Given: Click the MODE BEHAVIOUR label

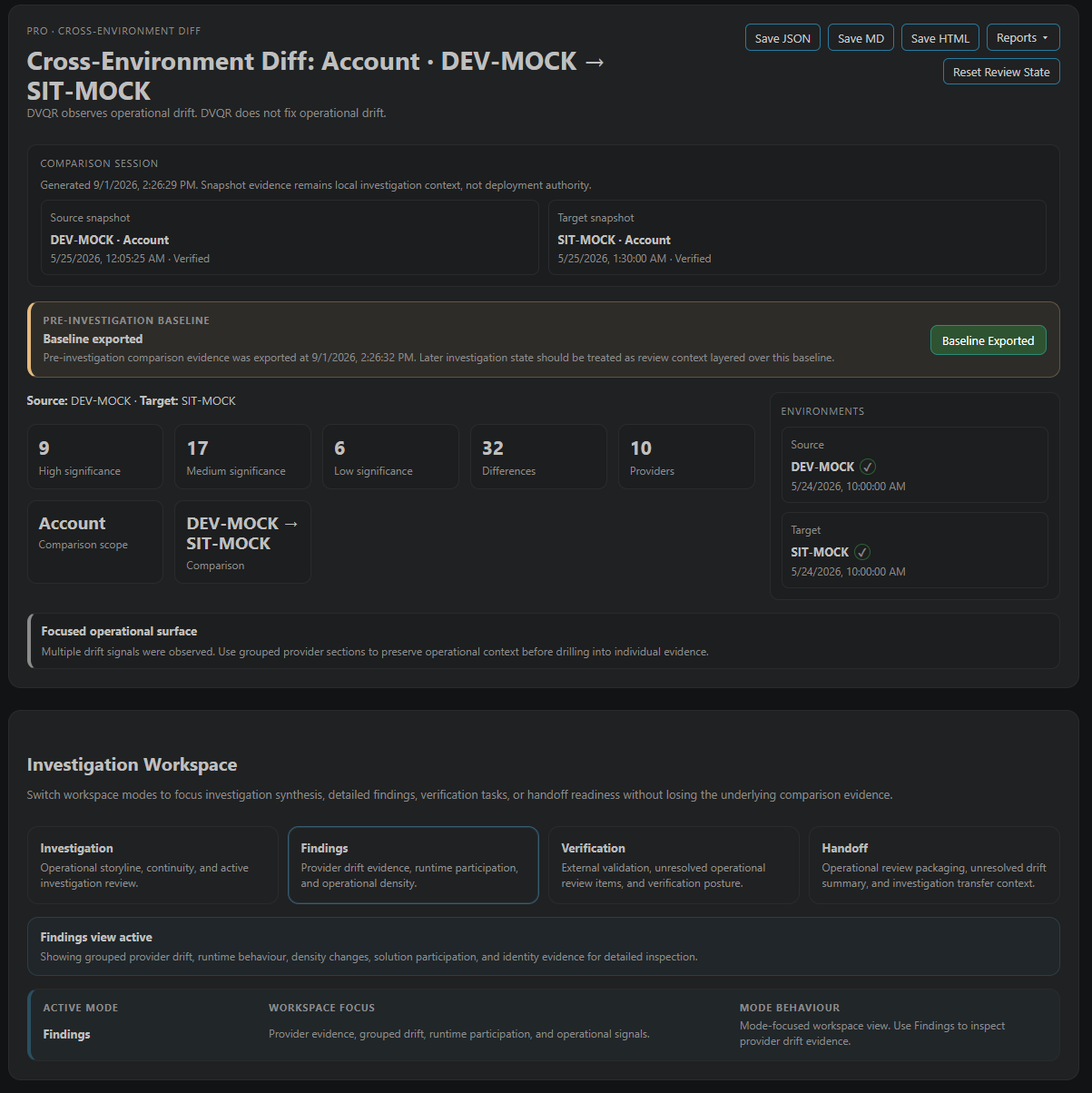Looking at the screenshot, I should click(x=790, y=1008).
